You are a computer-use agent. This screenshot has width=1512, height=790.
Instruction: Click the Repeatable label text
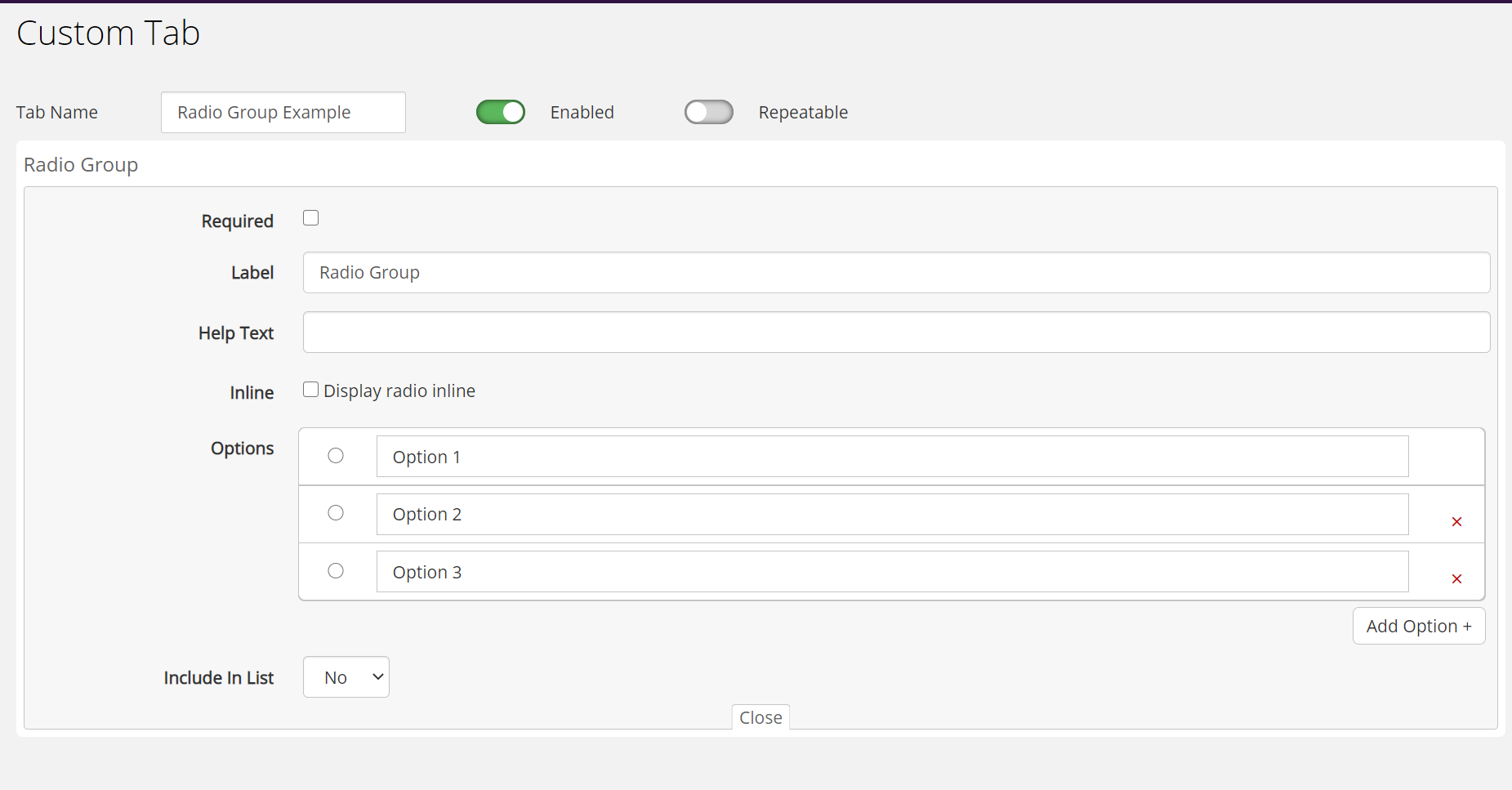click(x=803, y=112)
